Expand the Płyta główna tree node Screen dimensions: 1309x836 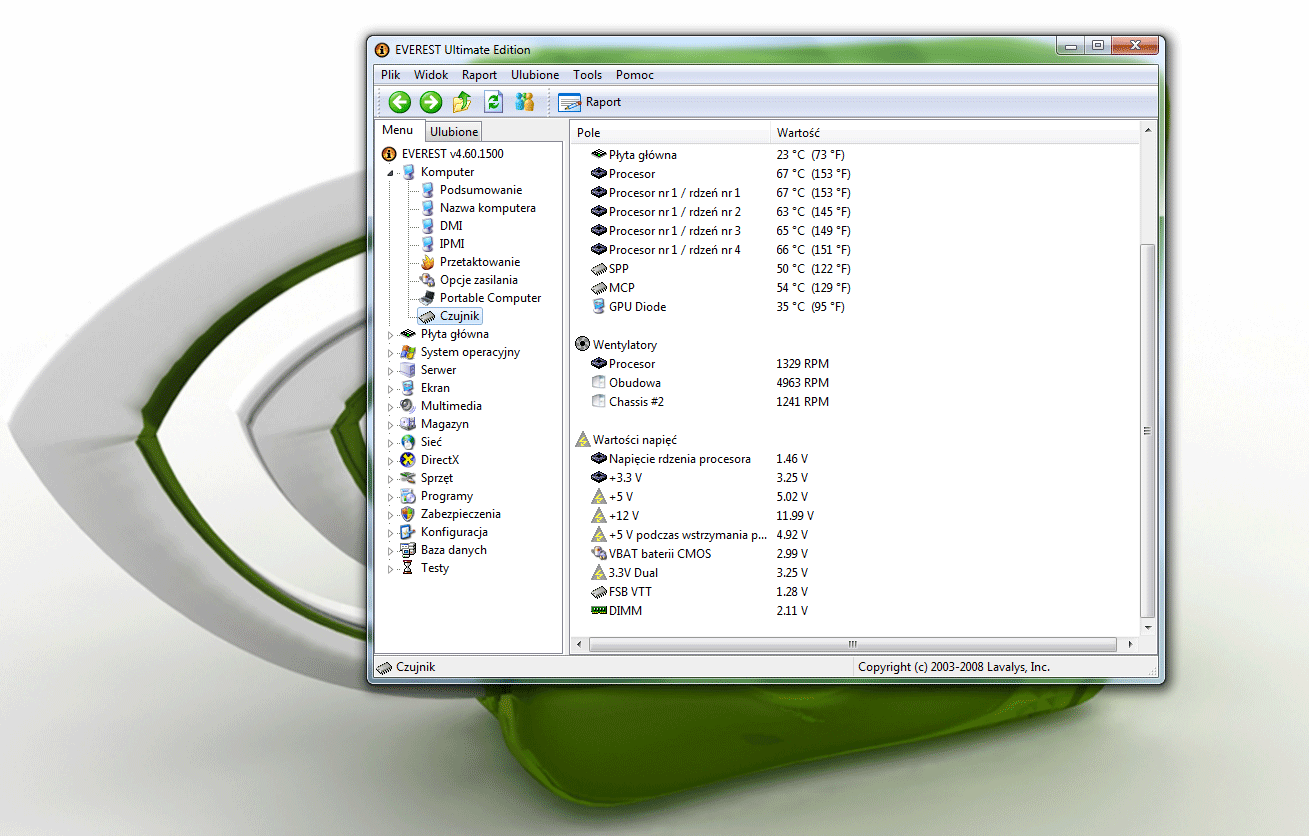(x=391, y=335)
